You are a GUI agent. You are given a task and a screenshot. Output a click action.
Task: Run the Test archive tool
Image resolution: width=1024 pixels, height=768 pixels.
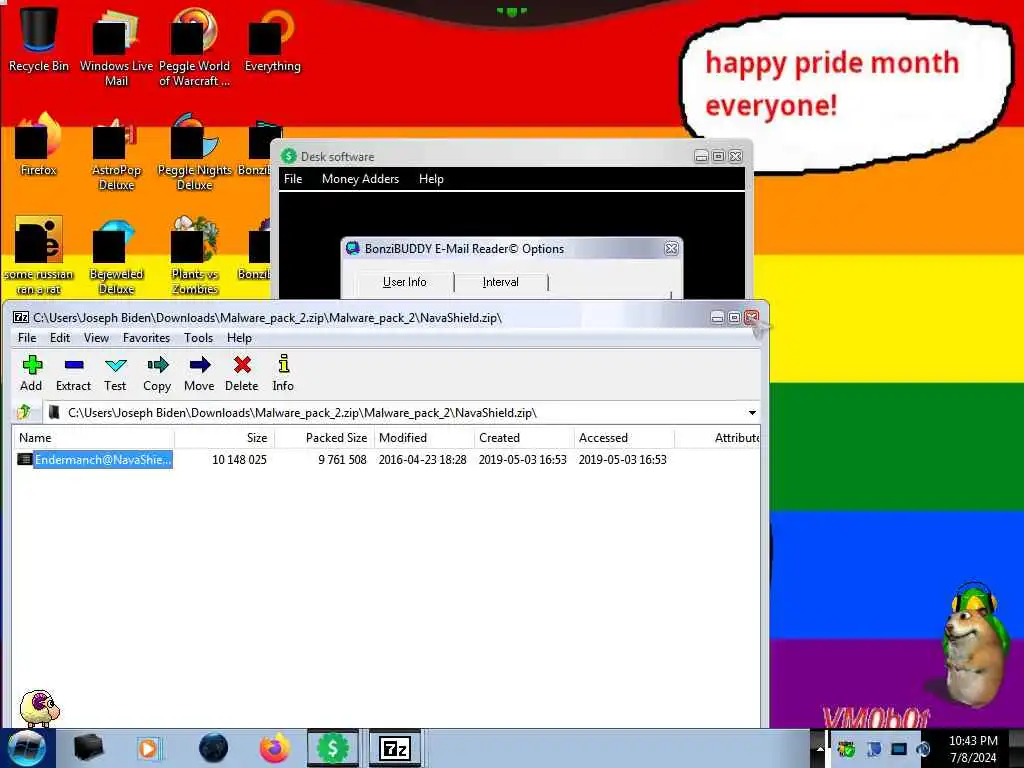tap(115, 373)
